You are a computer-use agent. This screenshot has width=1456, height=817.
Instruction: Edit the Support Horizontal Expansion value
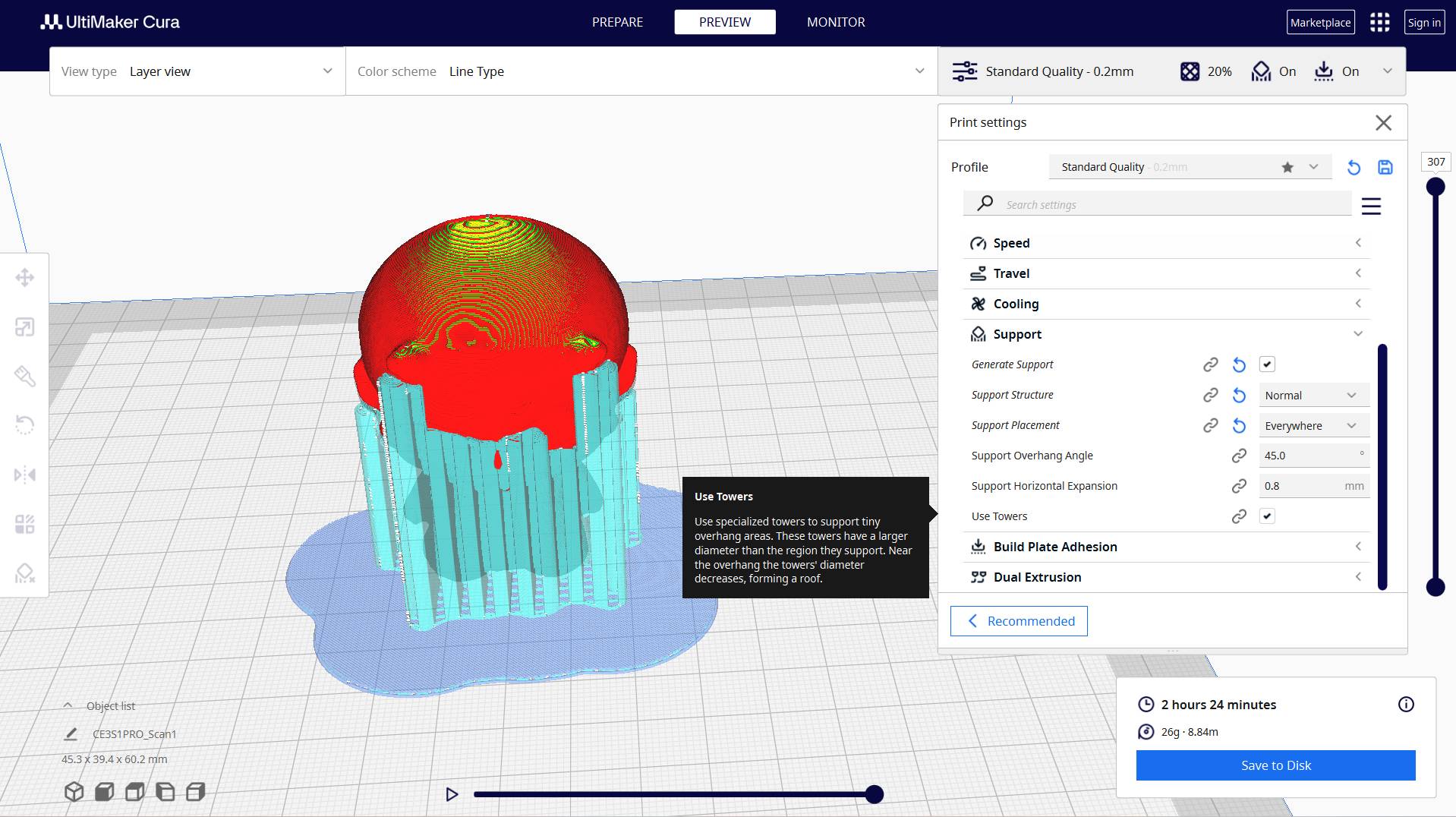coord(1314,486)
